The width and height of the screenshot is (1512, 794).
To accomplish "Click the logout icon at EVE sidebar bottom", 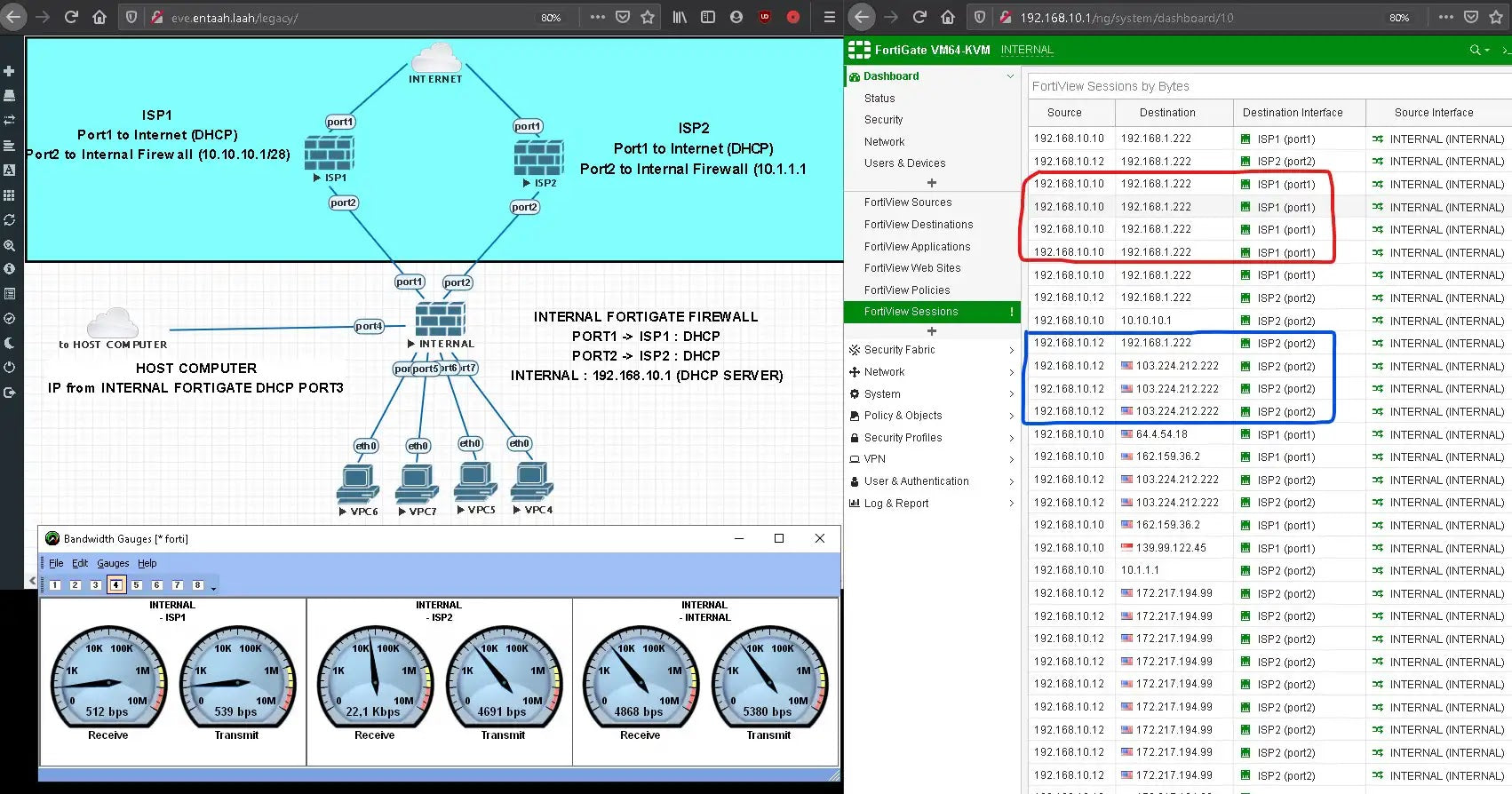I will coord(9,392).
